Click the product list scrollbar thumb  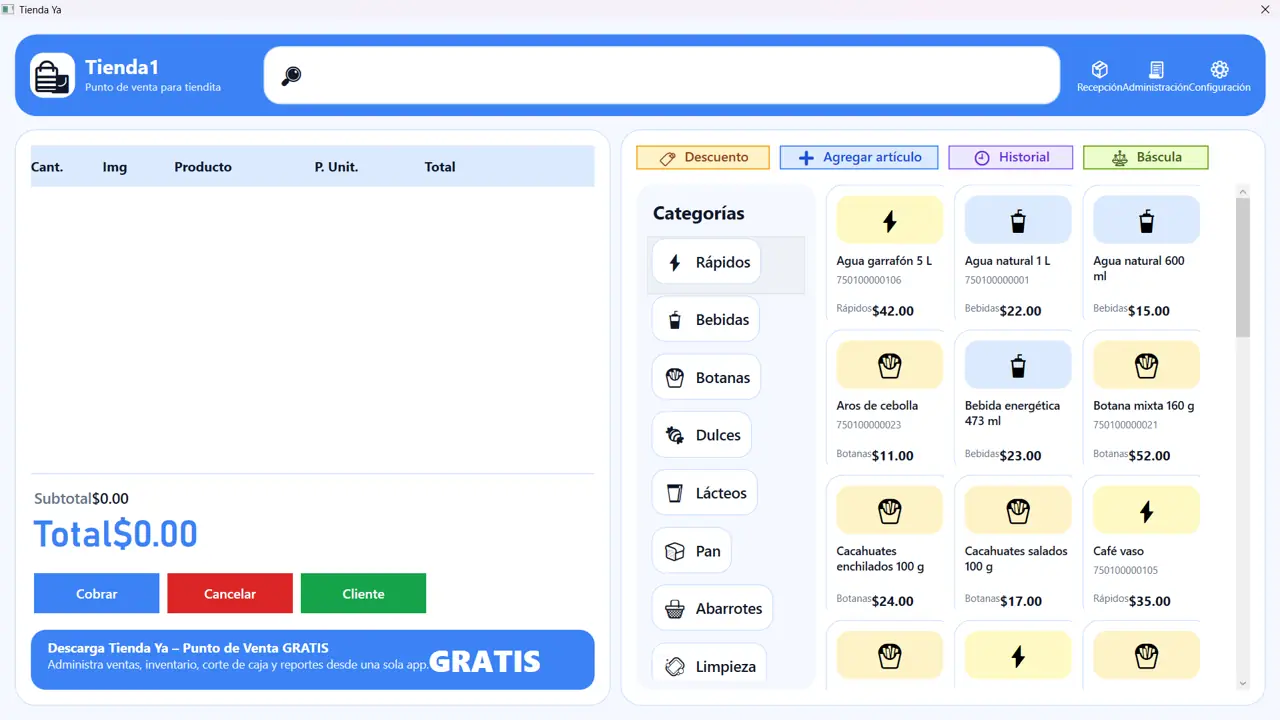coord(1243,268)
